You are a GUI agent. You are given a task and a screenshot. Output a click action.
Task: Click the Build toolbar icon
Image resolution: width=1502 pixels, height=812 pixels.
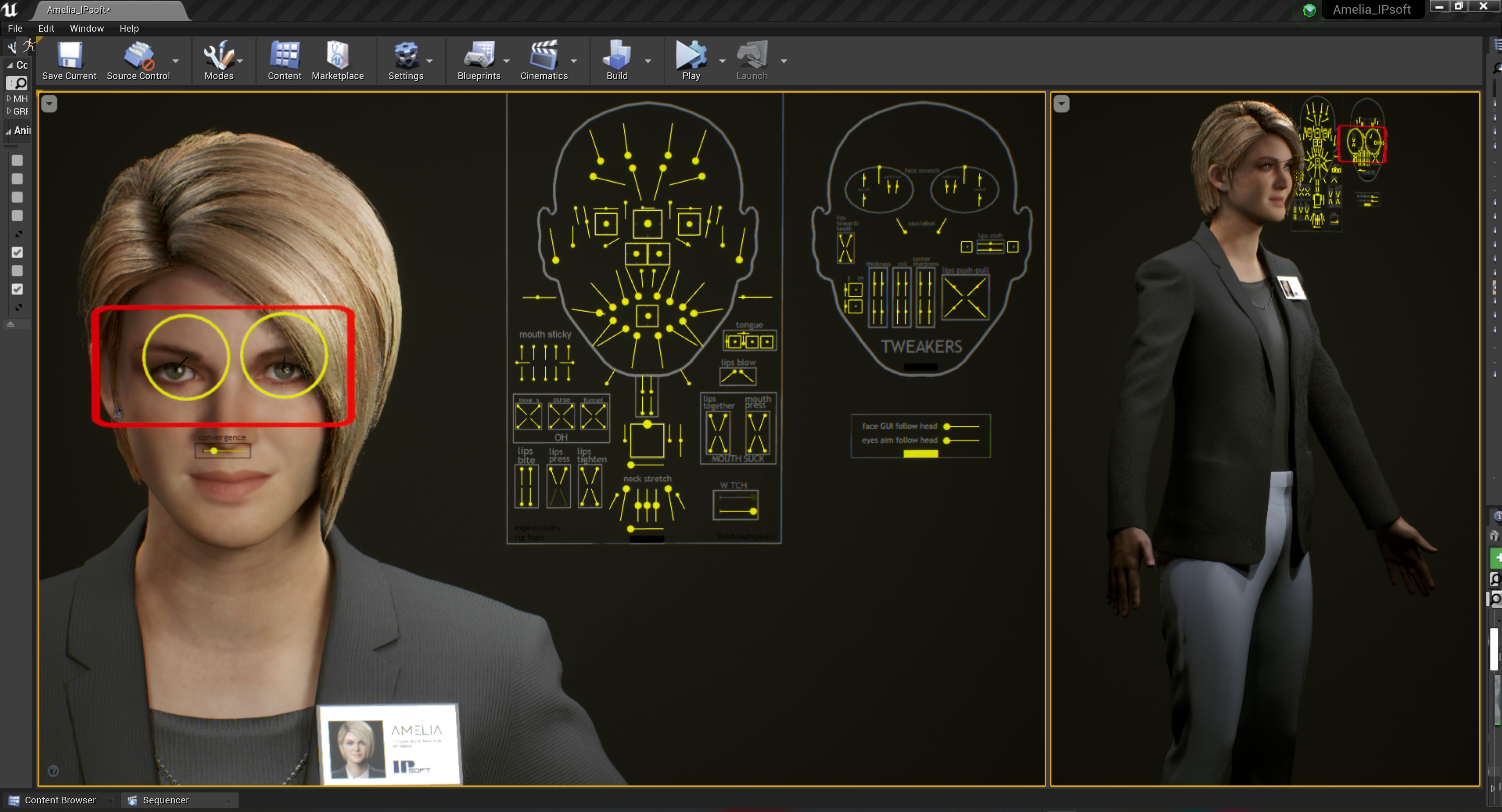coord(617,56)
